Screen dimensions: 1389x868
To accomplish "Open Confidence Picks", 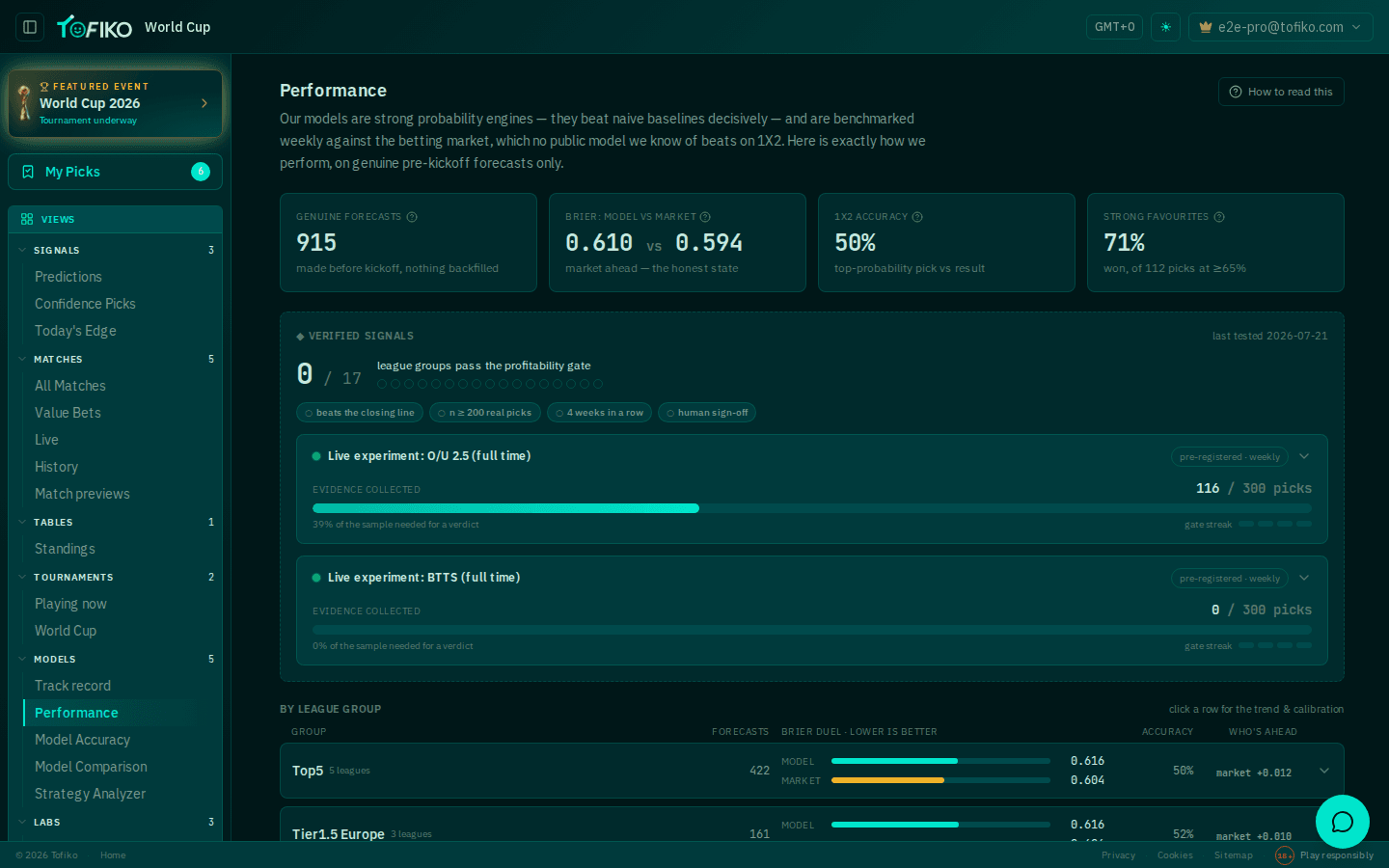I will tap(85, 304).
